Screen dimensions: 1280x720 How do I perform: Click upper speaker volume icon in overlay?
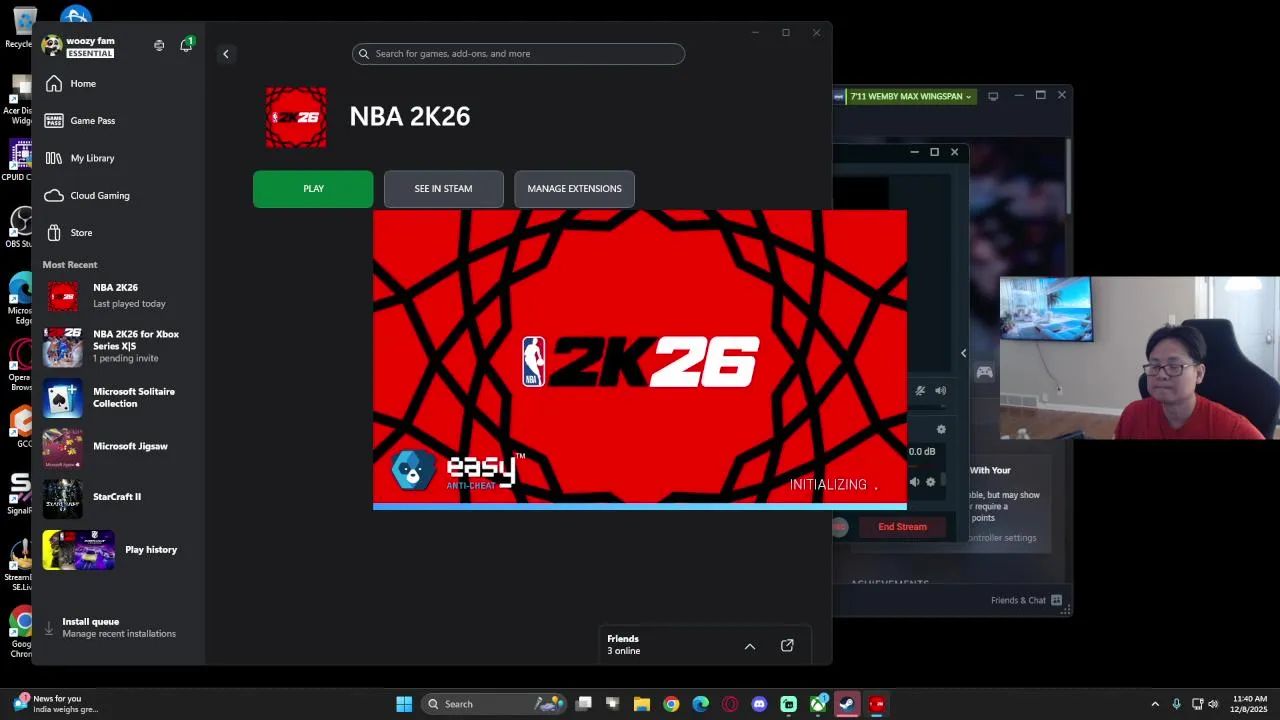940,391
